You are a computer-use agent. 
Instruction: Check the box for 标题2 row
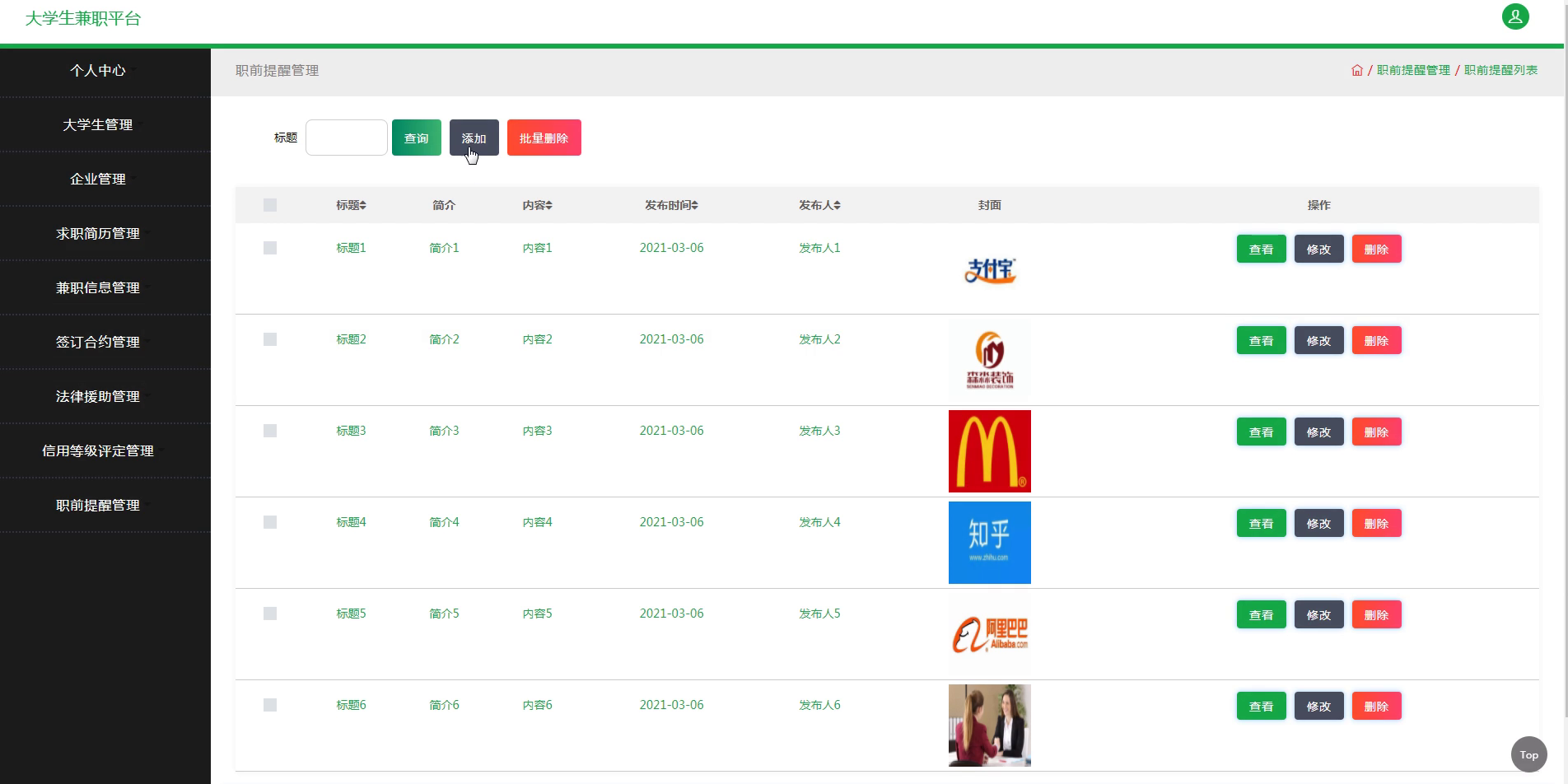point(270,339)
